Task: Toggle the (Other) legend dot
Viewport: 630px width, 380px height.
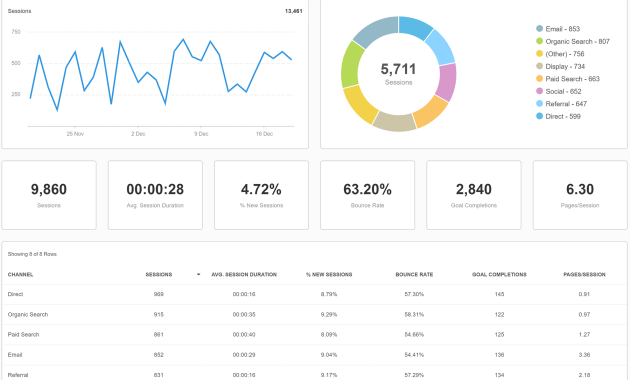Action: (x=540, y=53)
